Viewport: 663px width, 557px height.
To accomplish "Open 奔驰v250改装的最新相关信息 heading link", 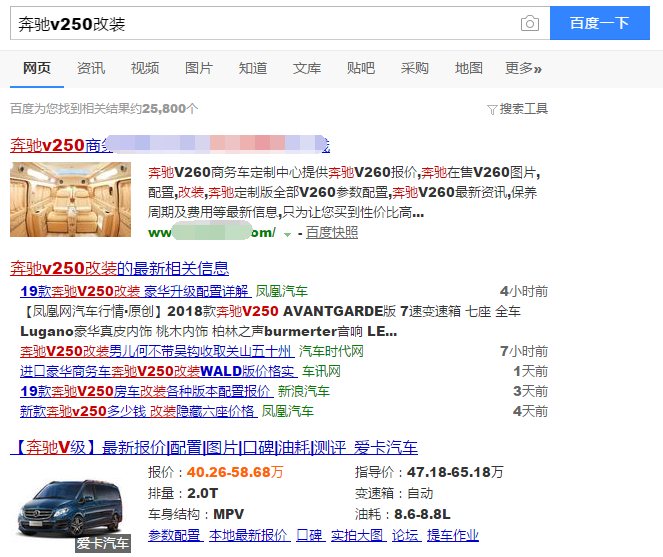I will point(120,268).
